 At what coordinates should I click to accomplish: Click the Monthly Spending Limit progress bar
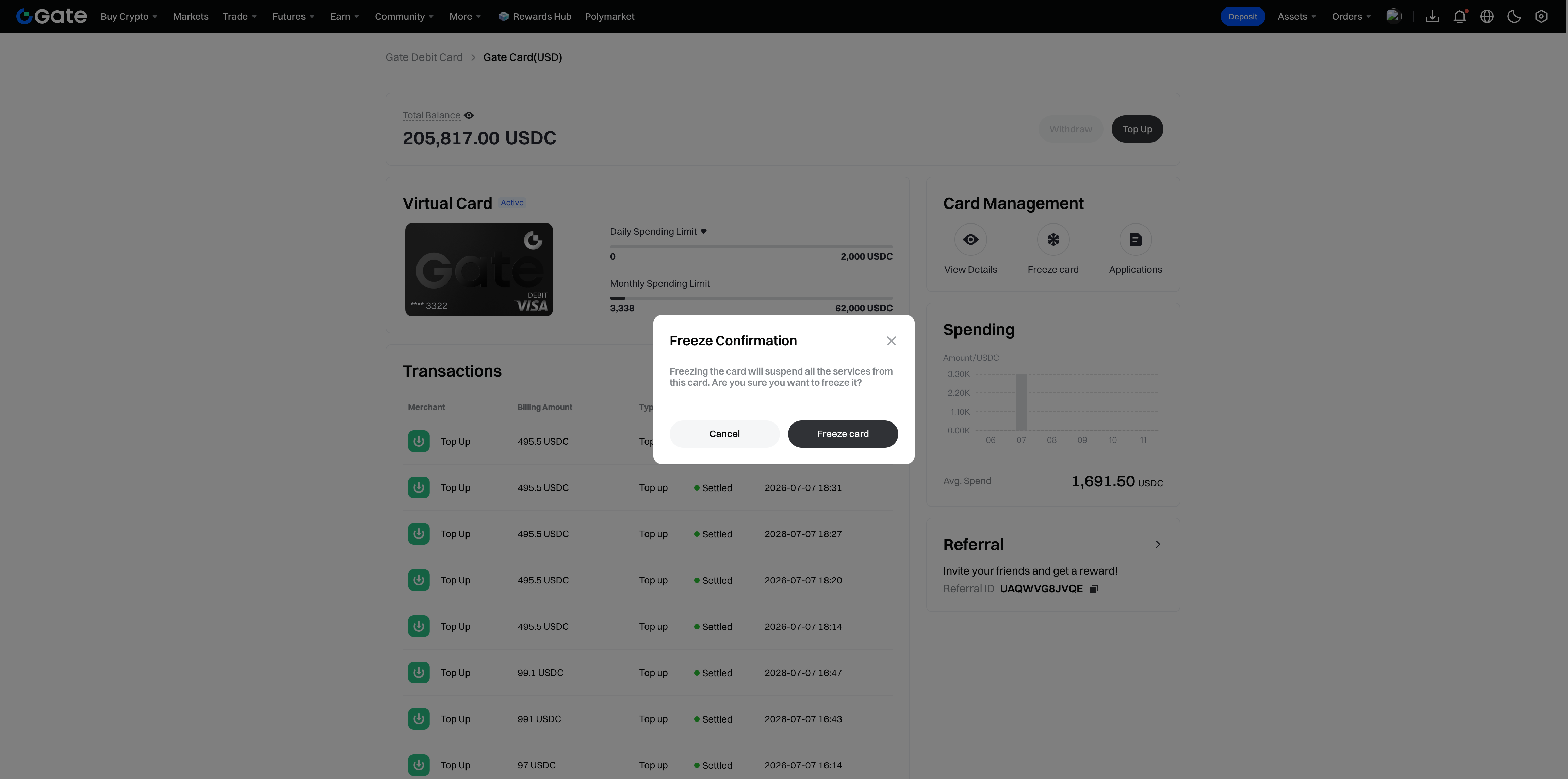(x=751, y=298)
